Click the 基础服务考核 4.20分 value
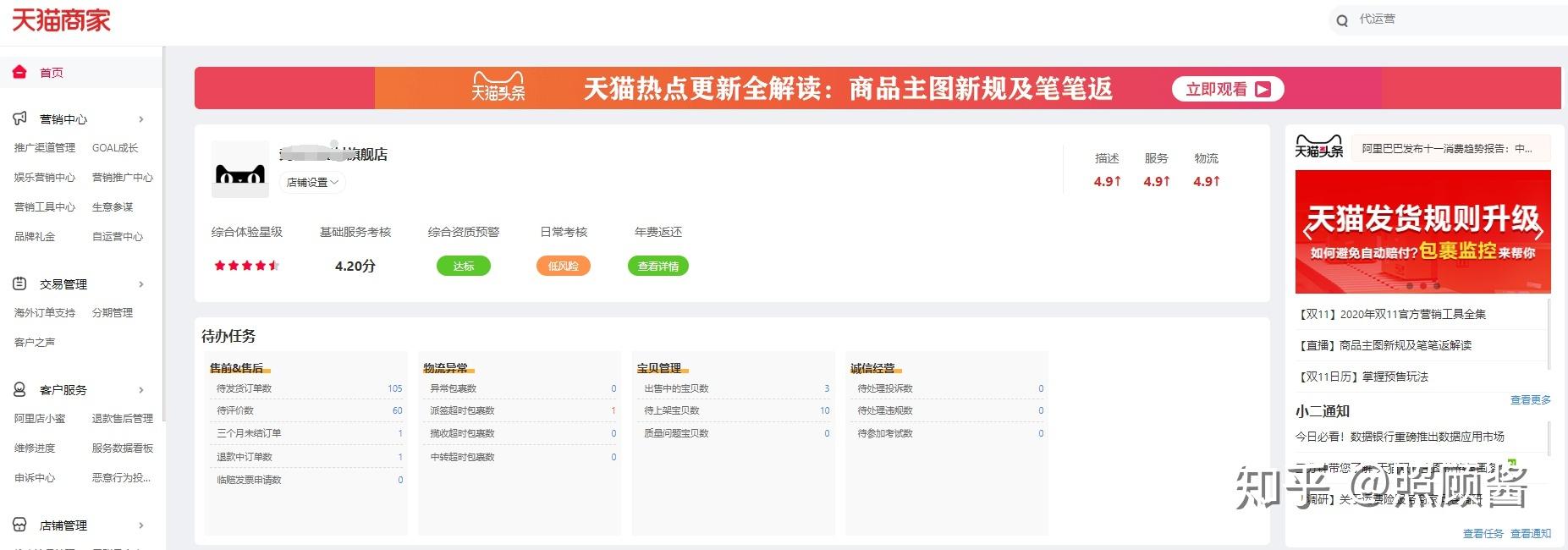This screenshot has height=550, width=1568. coord(355,266)
